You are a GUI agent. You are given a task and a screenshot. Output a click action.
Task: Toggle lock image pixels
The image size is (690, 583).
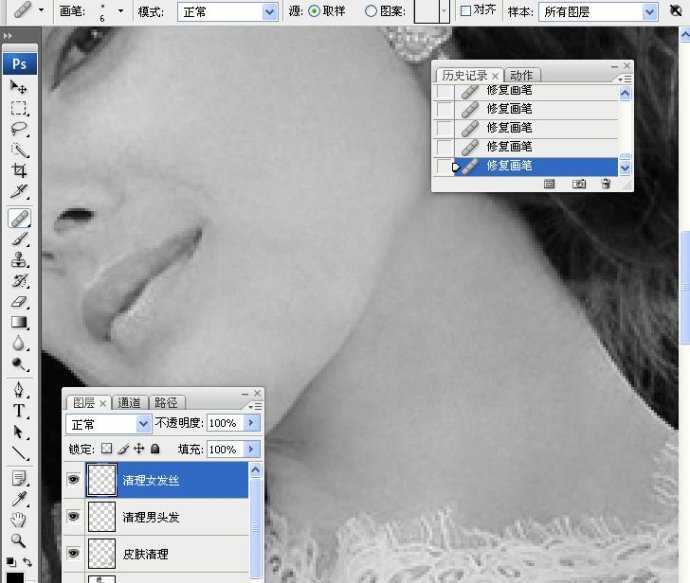[124, 449]
